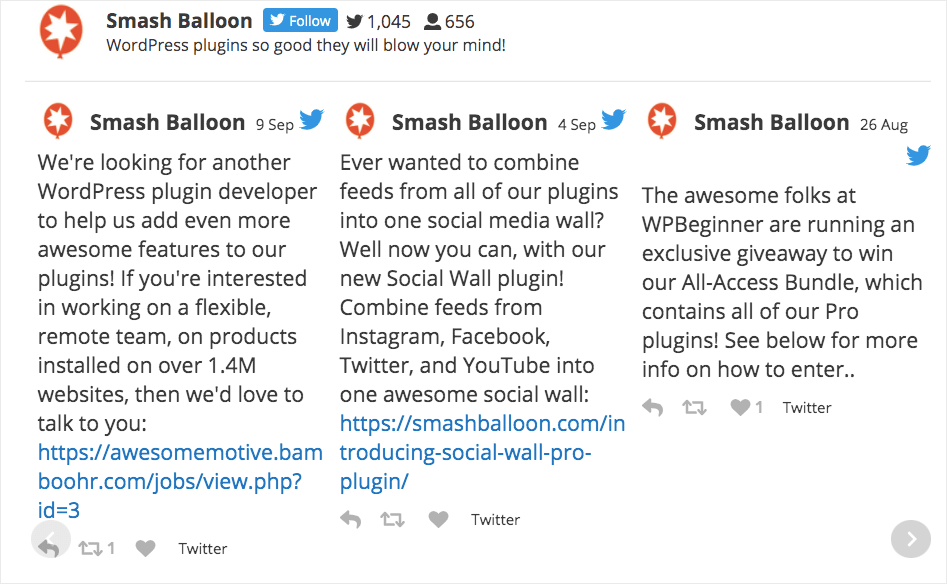Unlike the 26 Aug giveaway tweet
Screen dimensions: 947x584
point(740,407)
